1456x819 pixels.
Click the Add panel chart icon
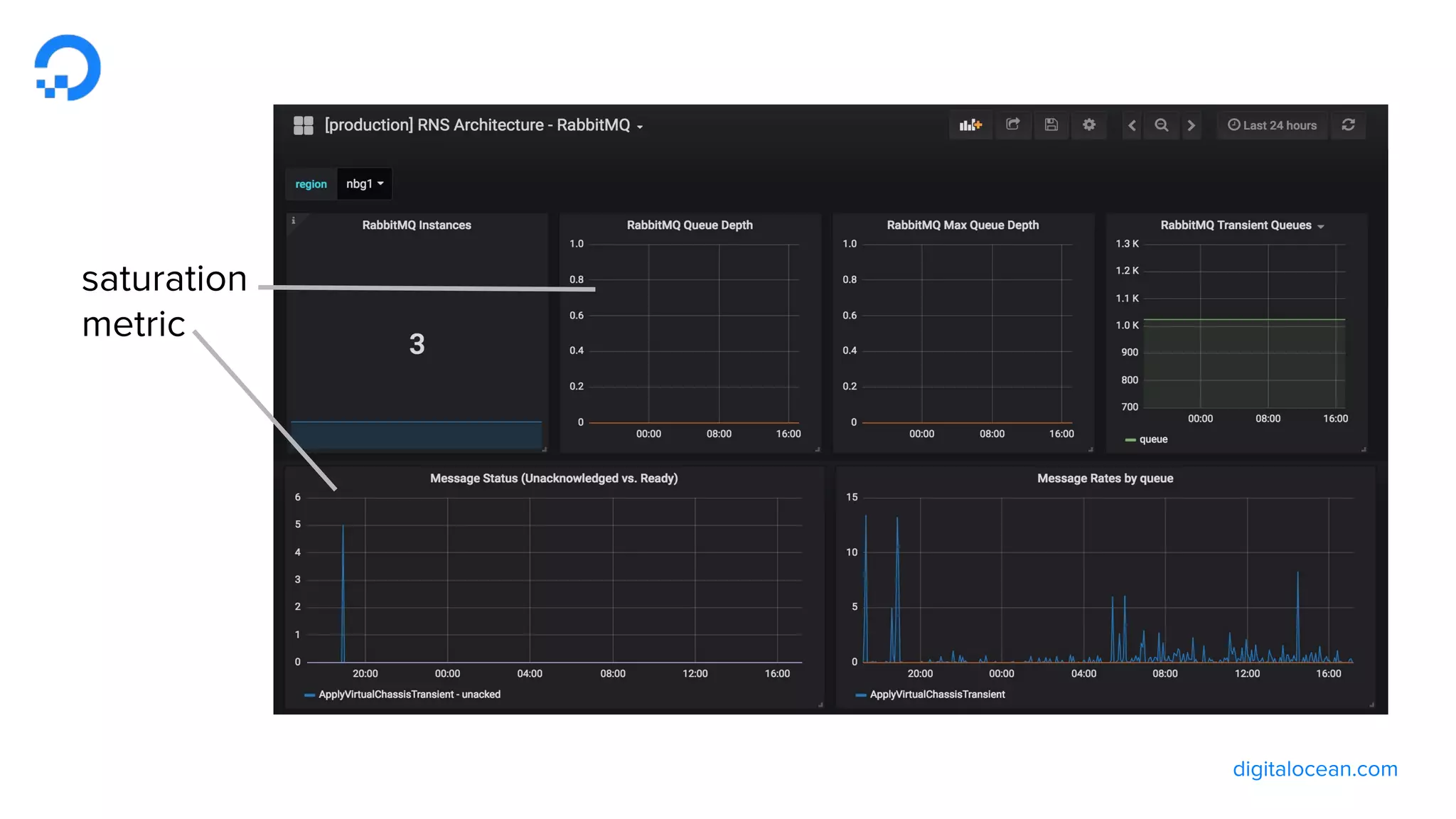(970, 125)
